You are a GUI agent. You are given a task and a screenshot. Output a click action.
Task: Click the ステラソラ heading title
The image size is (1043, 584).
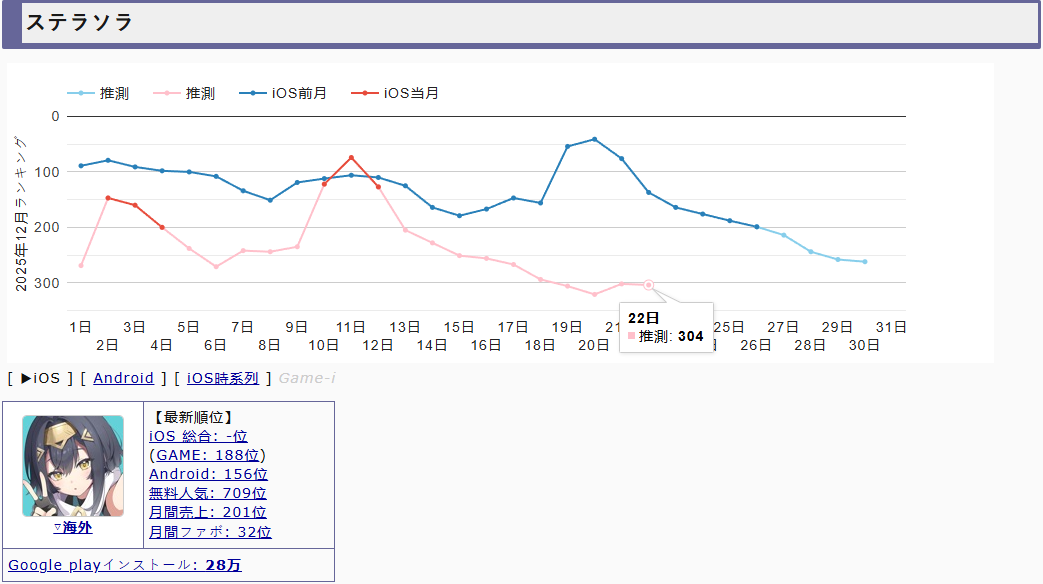(80, 22)
